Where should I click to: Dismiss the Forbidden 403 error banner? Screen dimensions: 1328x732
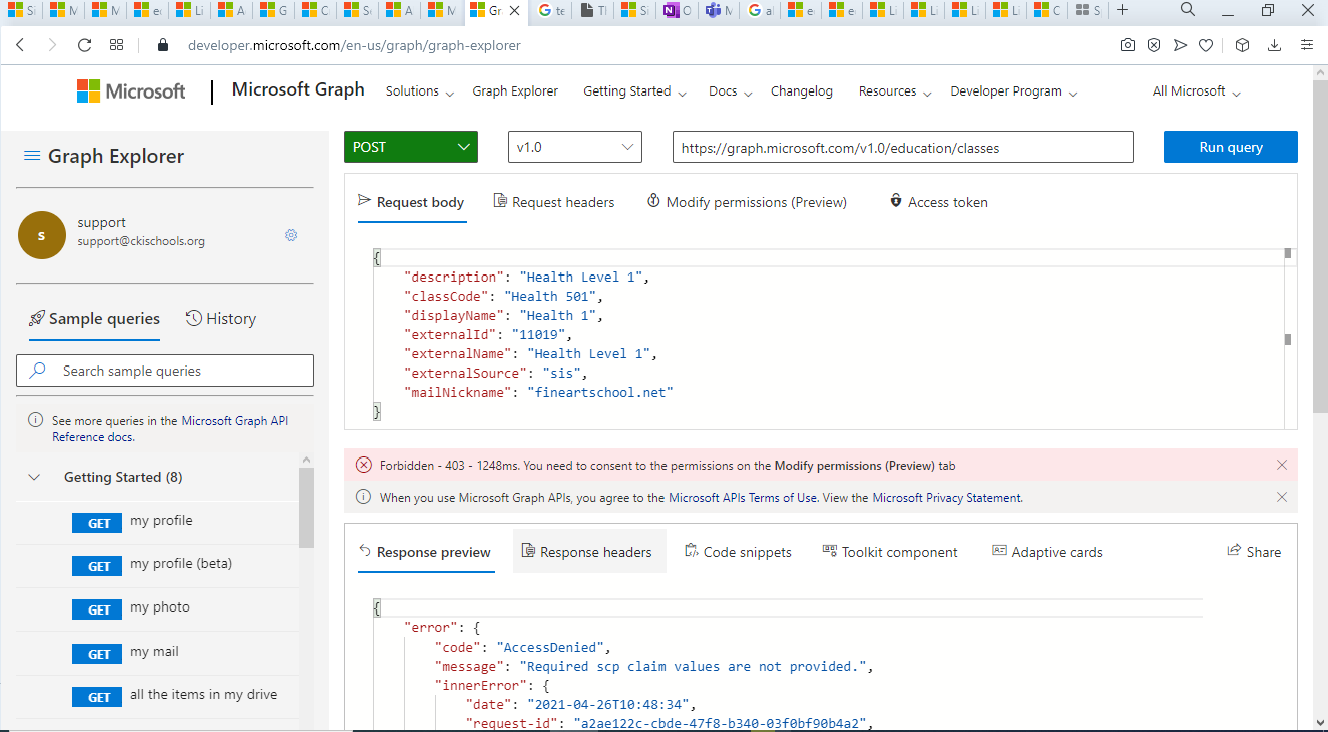pyautogui.click(x=1282, y=465)
